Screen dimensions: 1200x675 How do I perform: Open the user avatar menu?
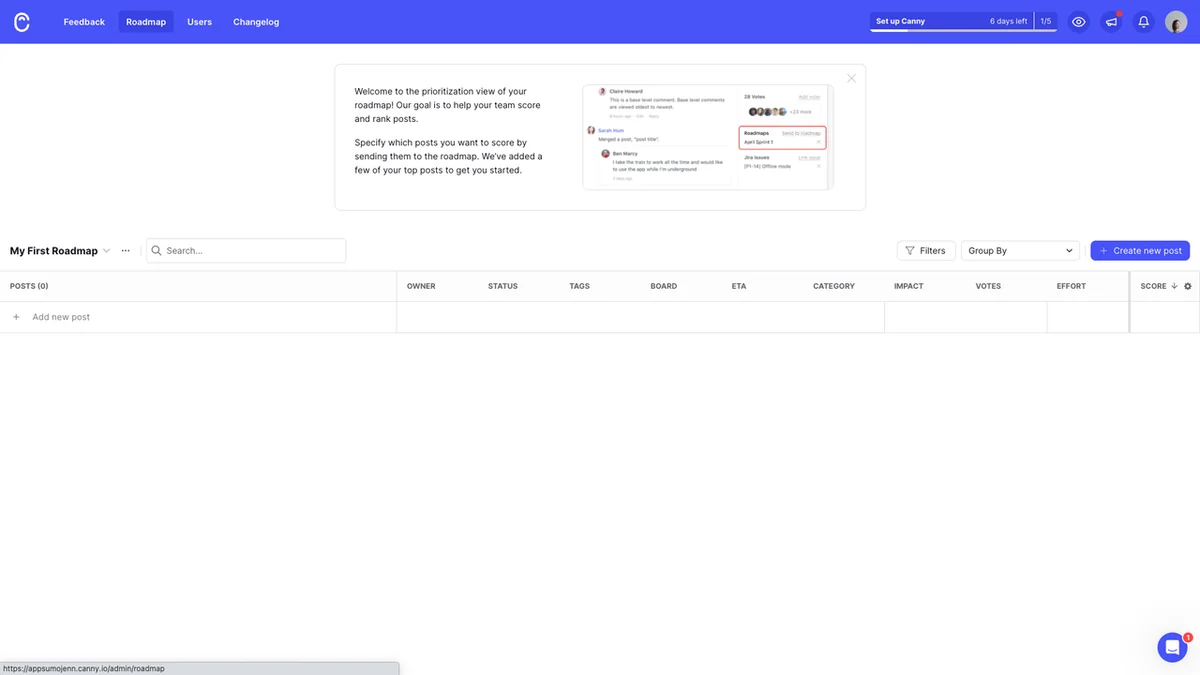point(1176,22)
